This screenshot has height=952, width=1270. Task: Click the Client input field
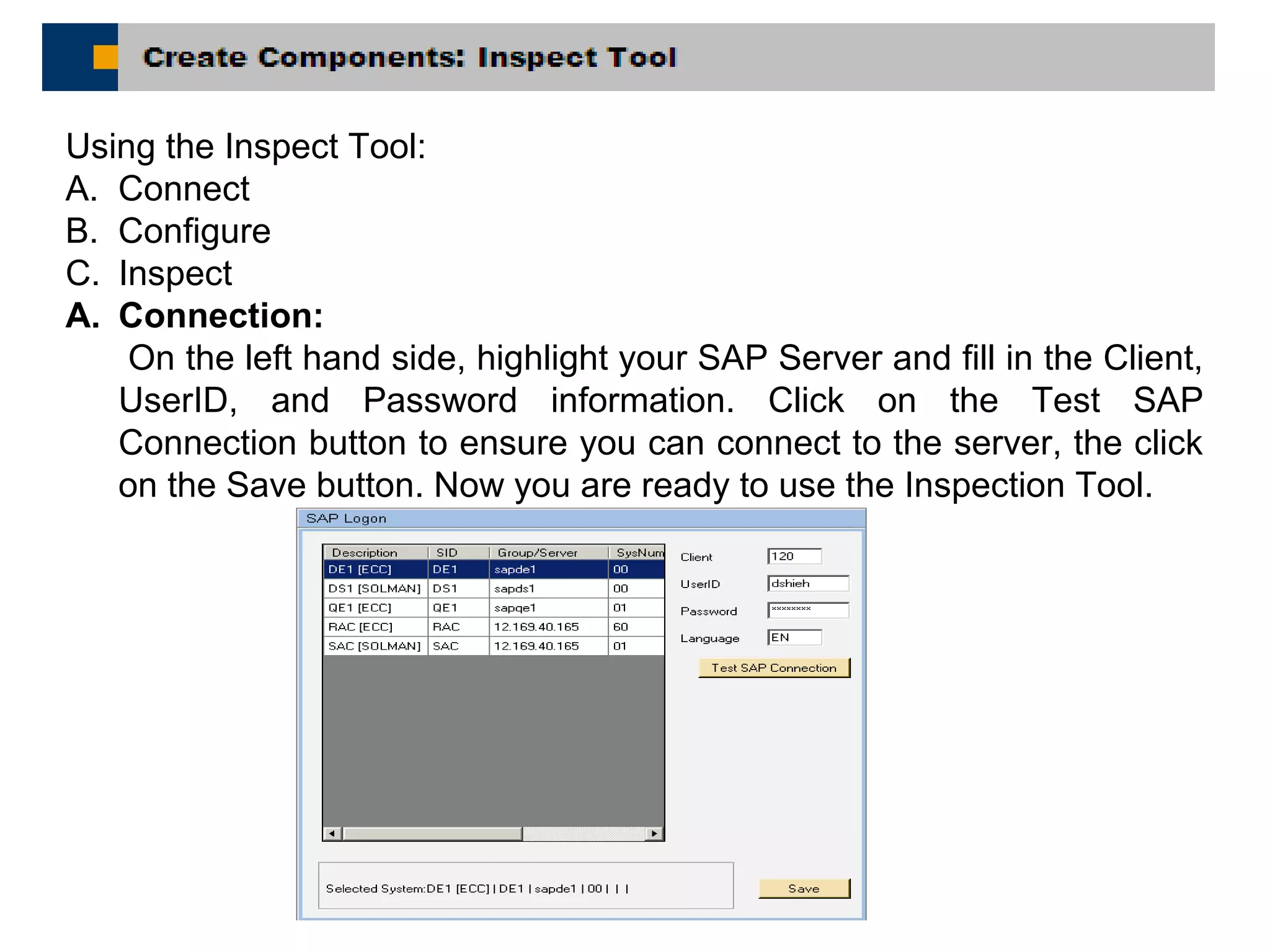[794, 556]
